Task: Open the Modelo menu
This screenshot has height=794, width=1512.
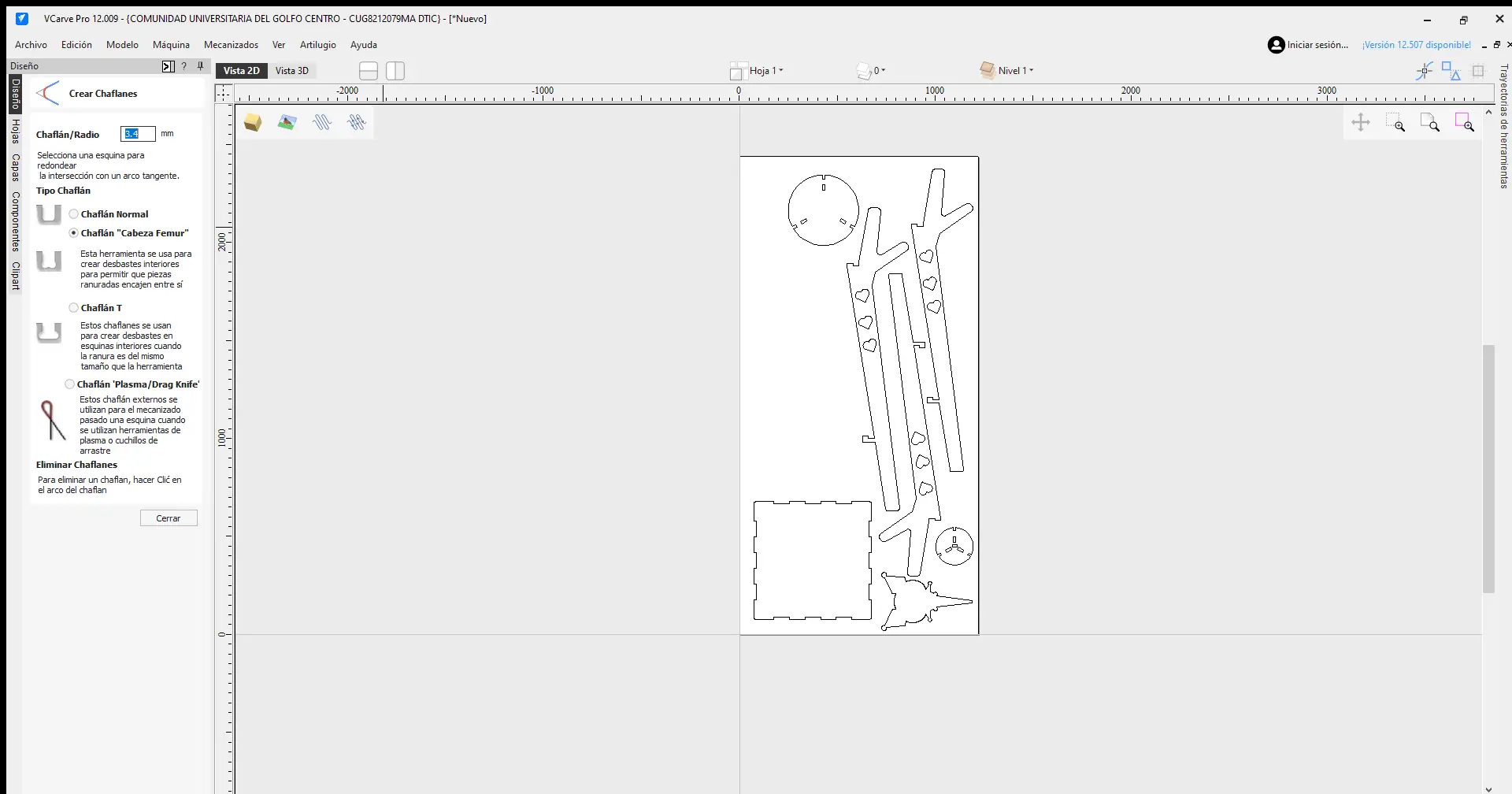Action: coord(122,45)
